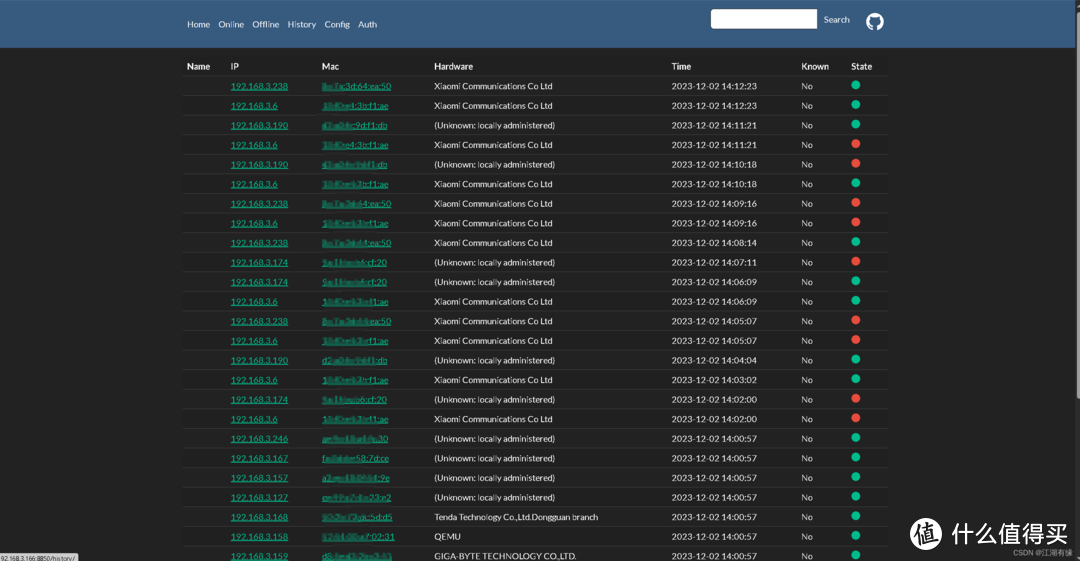Image resolution: width=1080 pixels, height=561 pixels.
Task: Click green state dot in 192.168.3.127 row
Action: (x=855, y=496)
